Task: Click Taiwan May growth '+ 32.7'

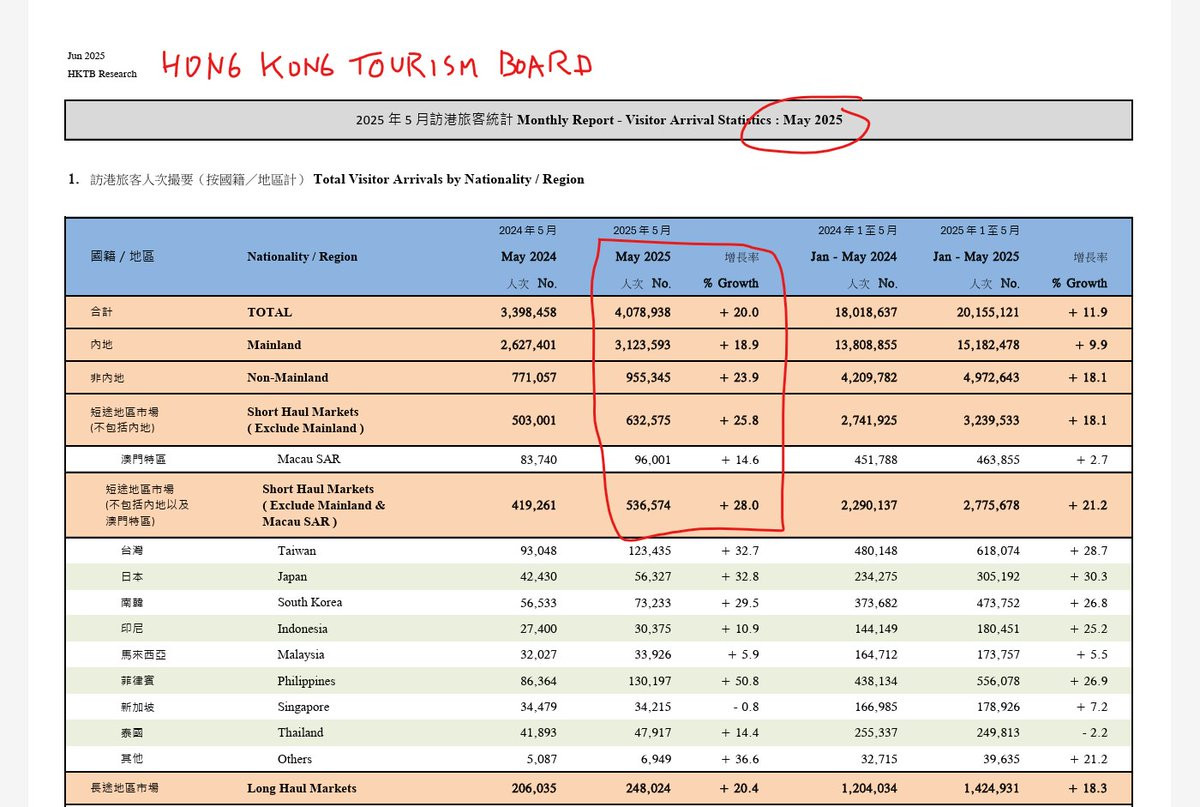Action: pos(738,551)
